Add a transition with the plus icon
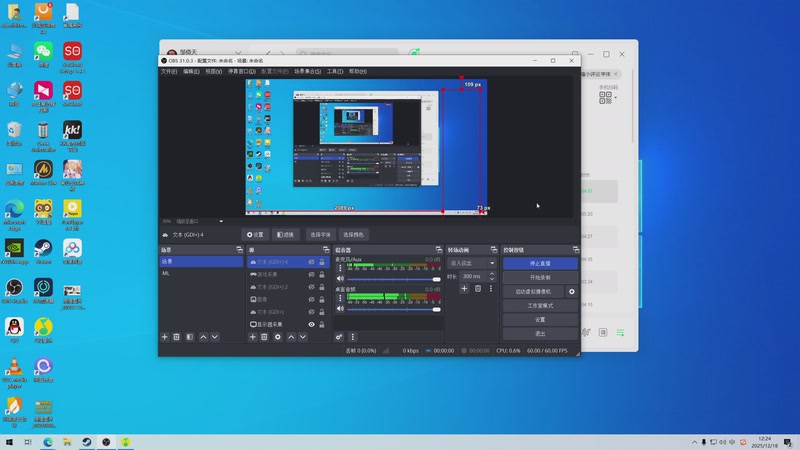 [x=464, y=289]
